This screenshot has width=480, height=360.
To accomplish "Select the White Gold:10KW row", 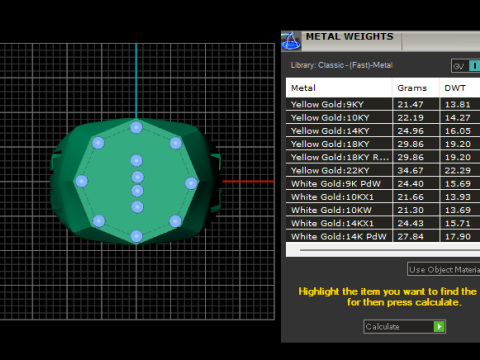I will pos(383,210).
